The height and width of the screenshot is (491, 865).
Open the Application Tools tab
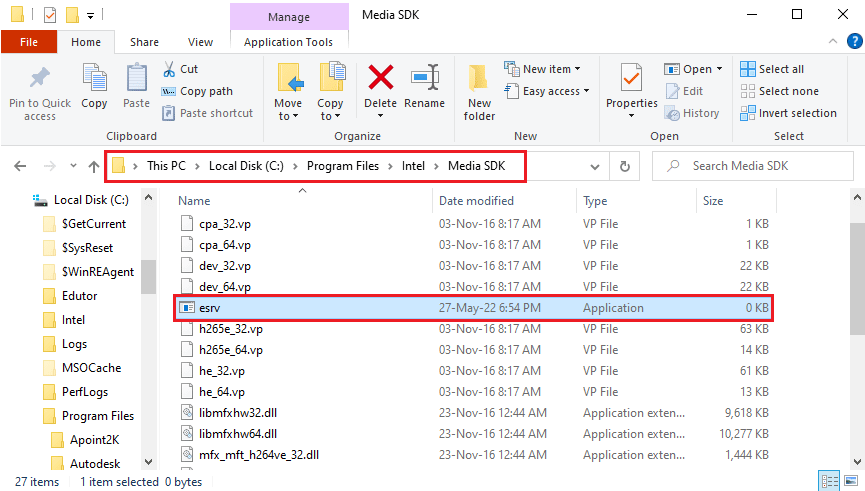289,42
